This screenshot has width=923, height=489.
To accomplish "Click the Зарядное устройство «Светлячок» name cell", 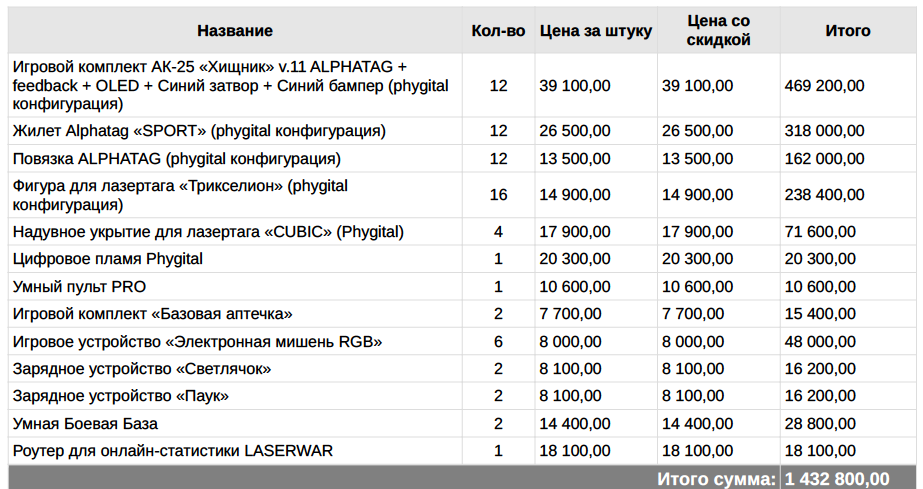I will (x=142, y=369).
